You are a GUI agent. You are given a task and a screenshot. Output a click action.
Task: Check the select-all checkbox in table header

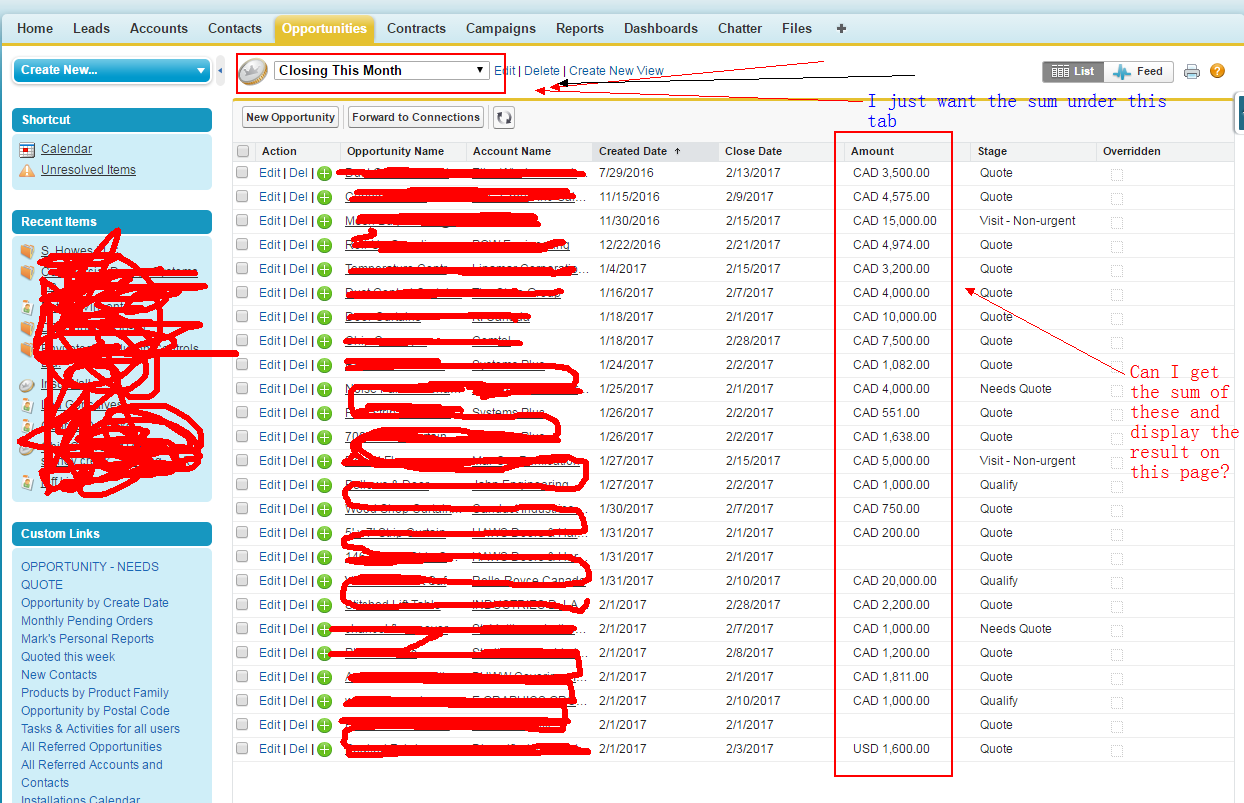coord(242,151)
